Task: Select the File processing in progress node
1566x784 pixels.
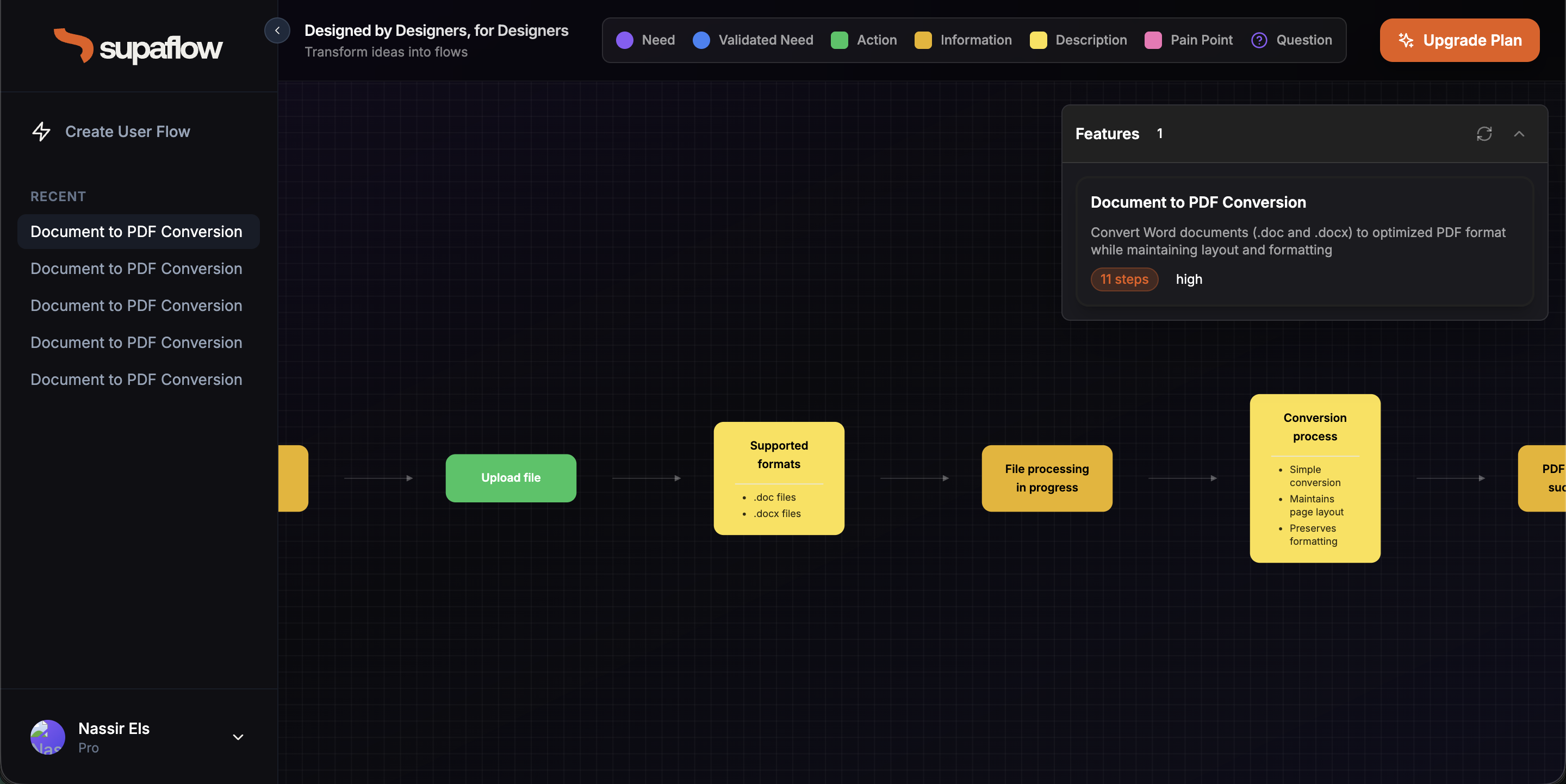Action: click(1046, 478)
